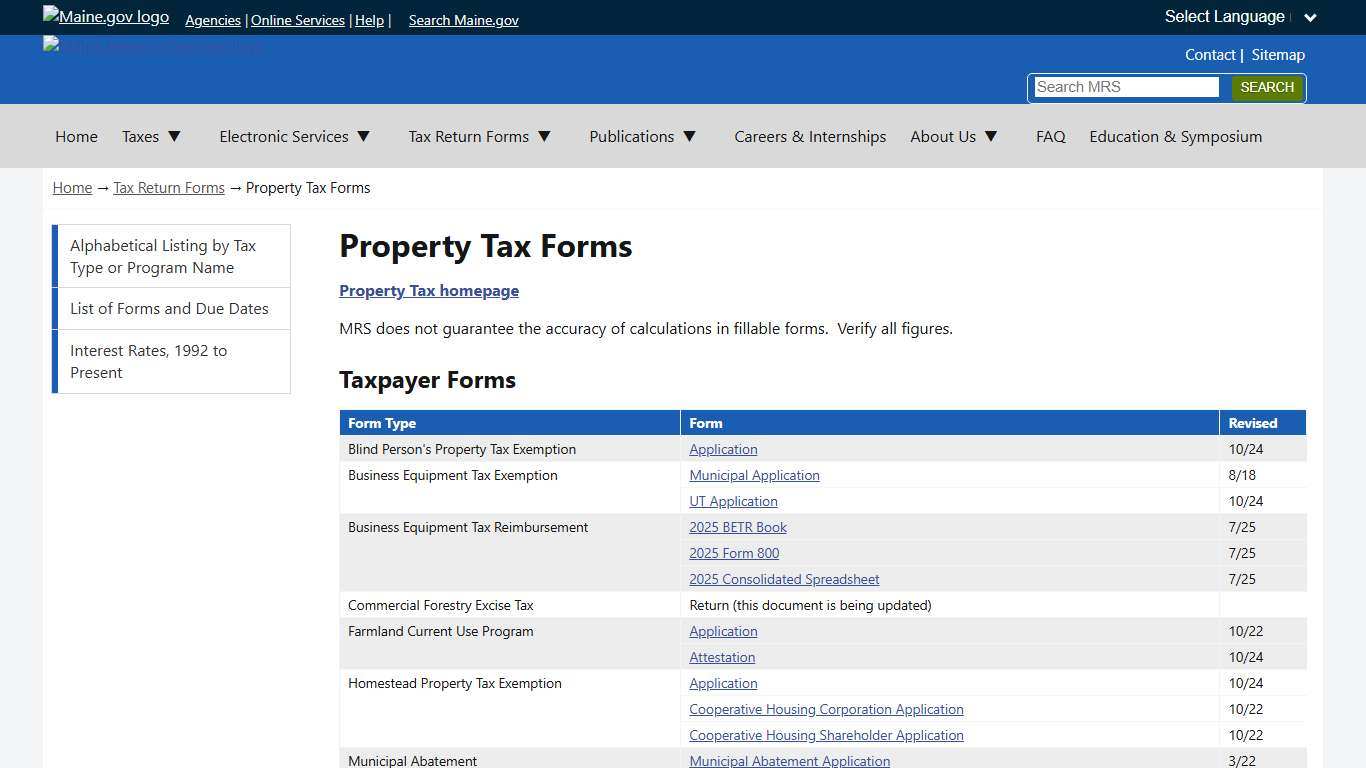
Task: Click the MRS agency logo
Action: [x=150, y=46]
